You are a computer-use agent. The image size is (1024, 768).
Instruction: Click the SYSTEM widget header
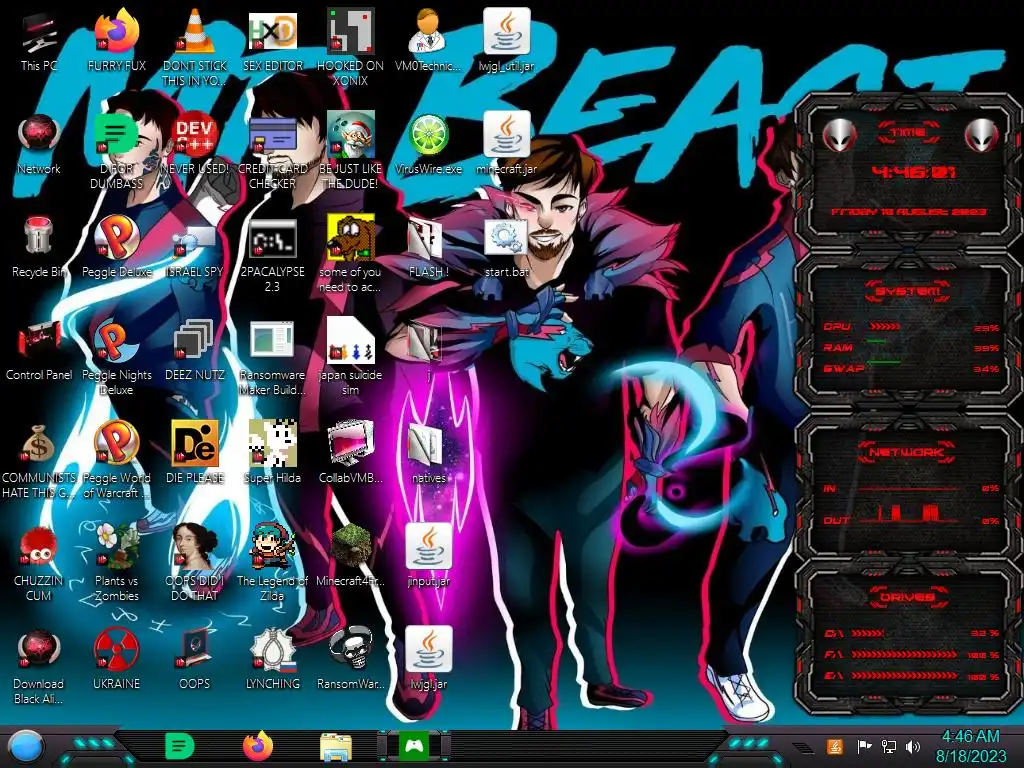(908, 291)
